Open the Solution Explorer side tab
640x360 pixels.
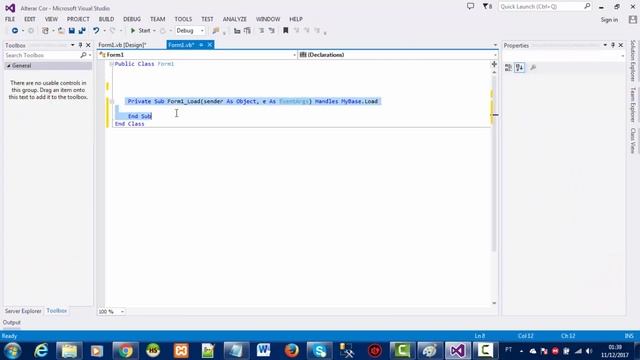(633, 61)
